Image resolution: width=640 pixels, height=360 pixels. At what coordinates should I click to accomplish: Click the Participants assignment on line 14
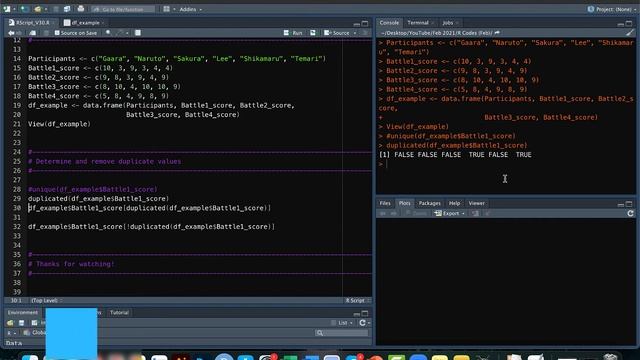pos(177,59)
